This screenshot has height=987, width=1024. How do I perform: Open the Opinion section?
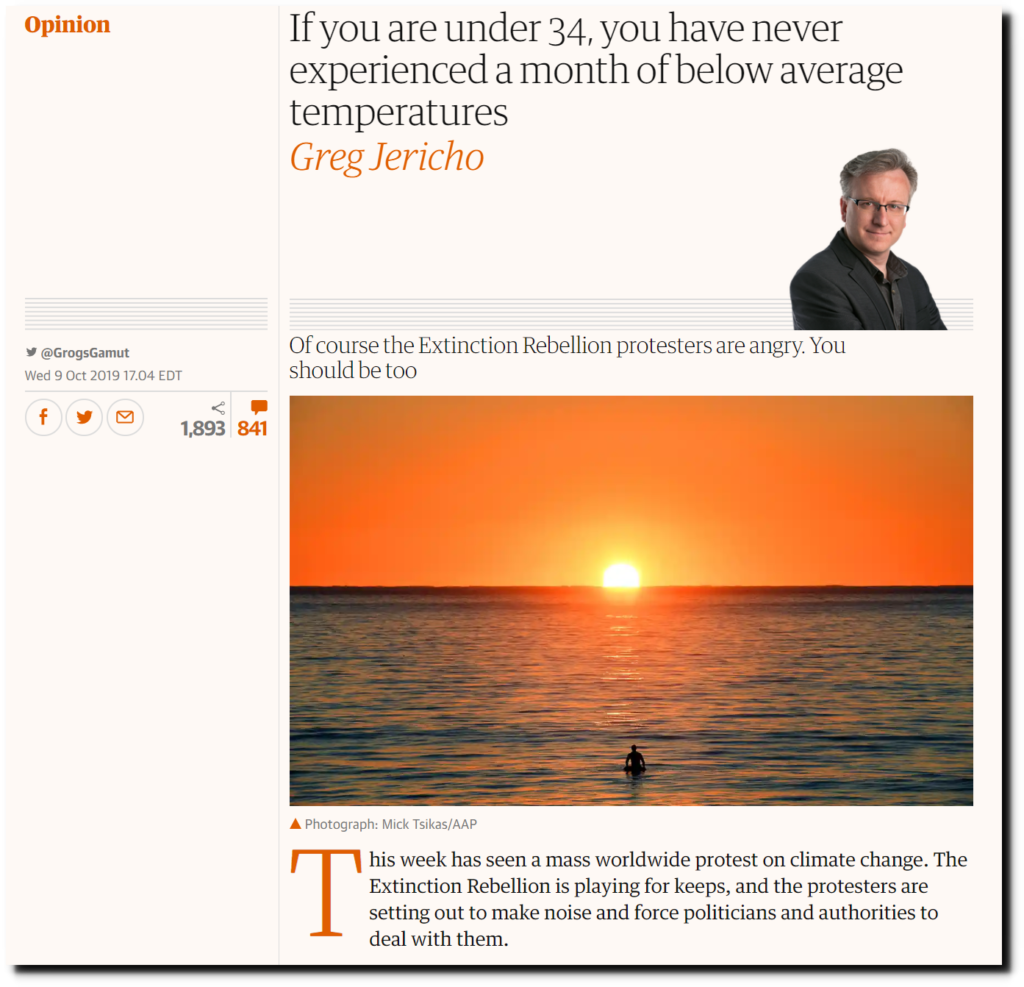[x=67, y=25]
